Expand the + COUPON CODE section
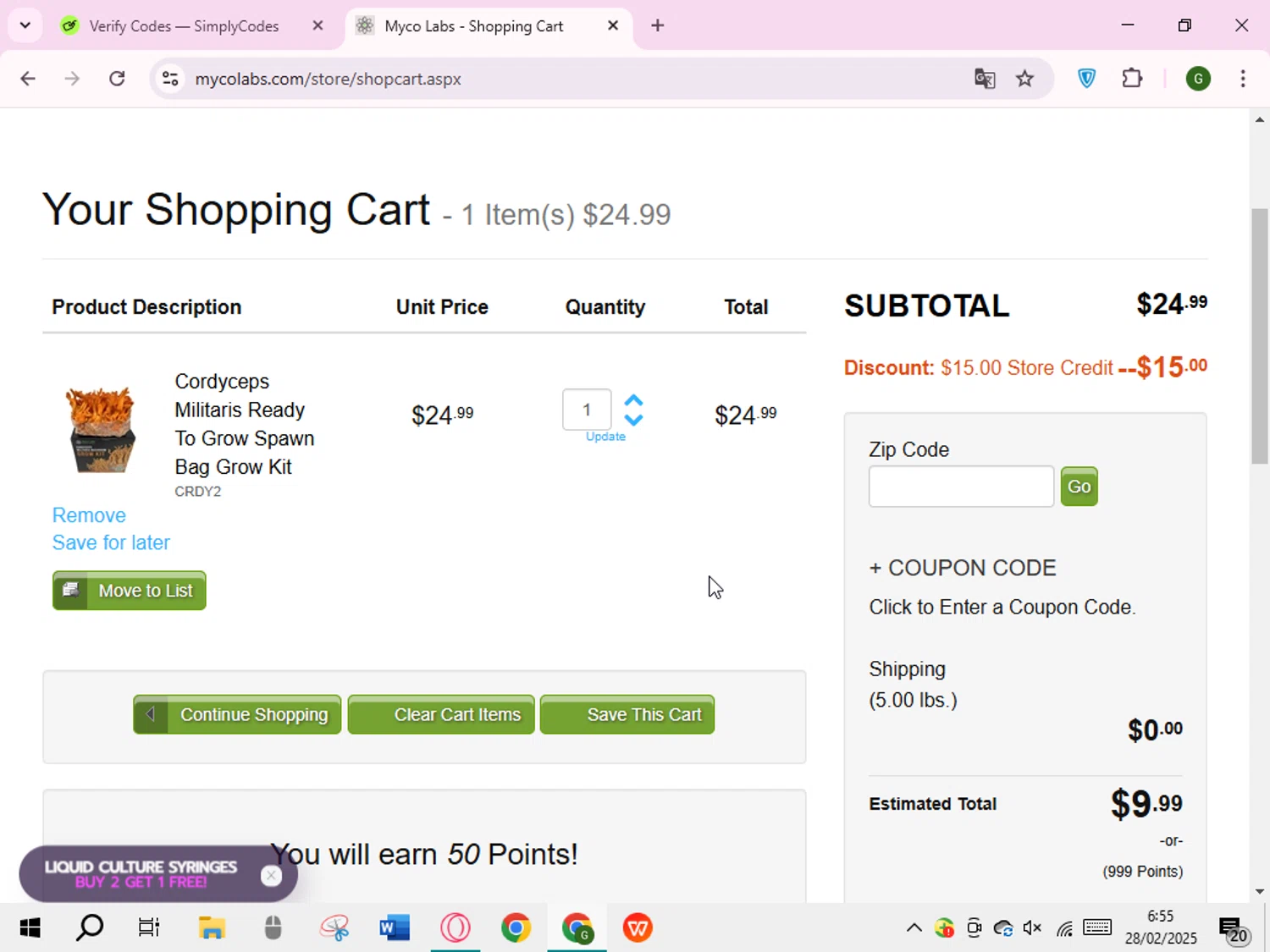Viewport: 1270px width, 952px height. pos(963,568)
